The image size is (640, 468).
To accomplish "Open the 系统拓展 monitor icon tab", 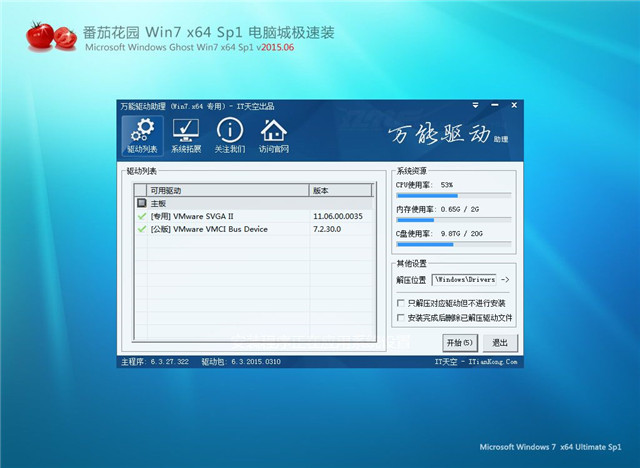I will click(x=186, y=136).
